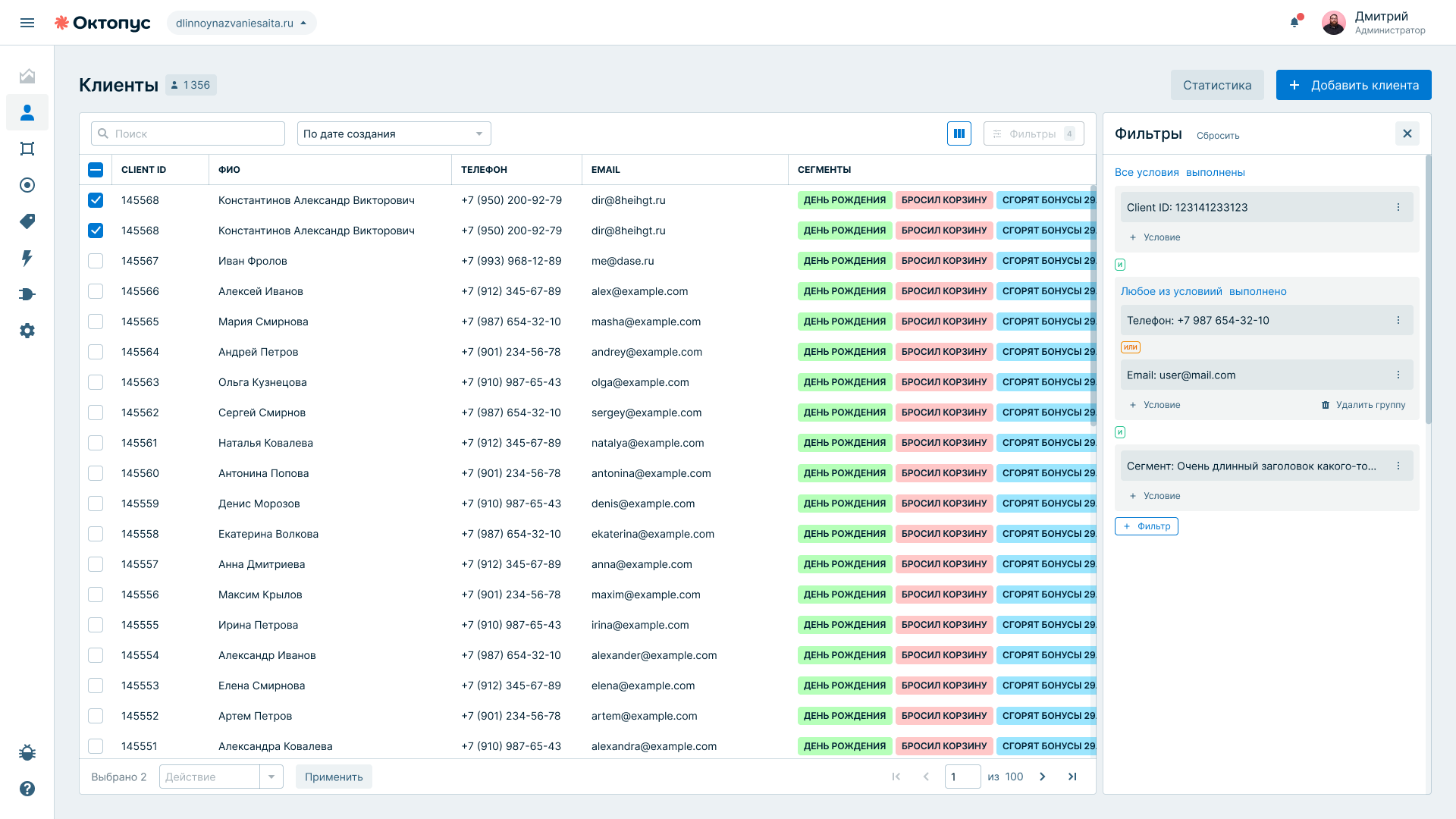The width and height of the screenshot is (1456, 819).
Task: Toggle the select-all header checkbox
Action: 96,170
